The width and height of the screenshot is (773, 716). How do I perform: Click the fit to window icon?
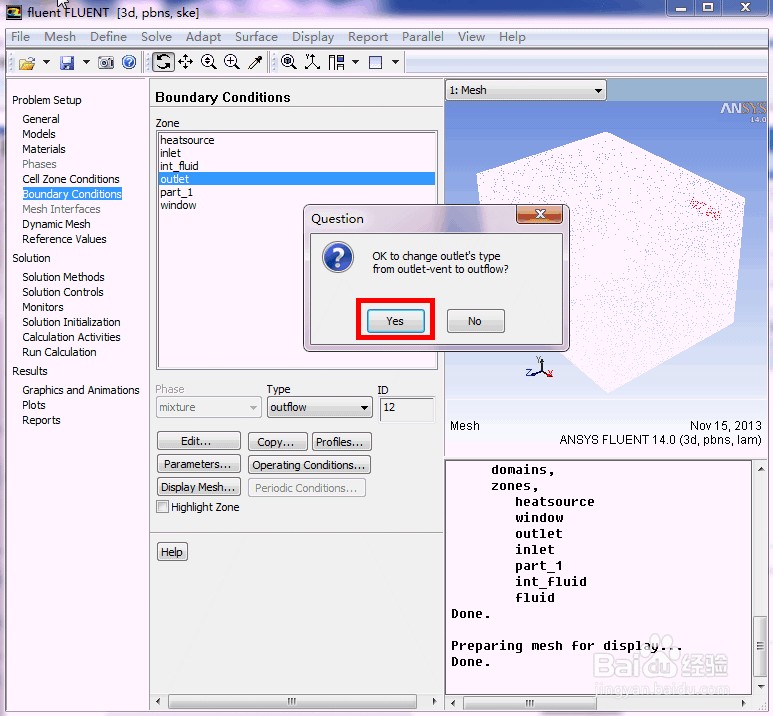[x=289, y=62]
